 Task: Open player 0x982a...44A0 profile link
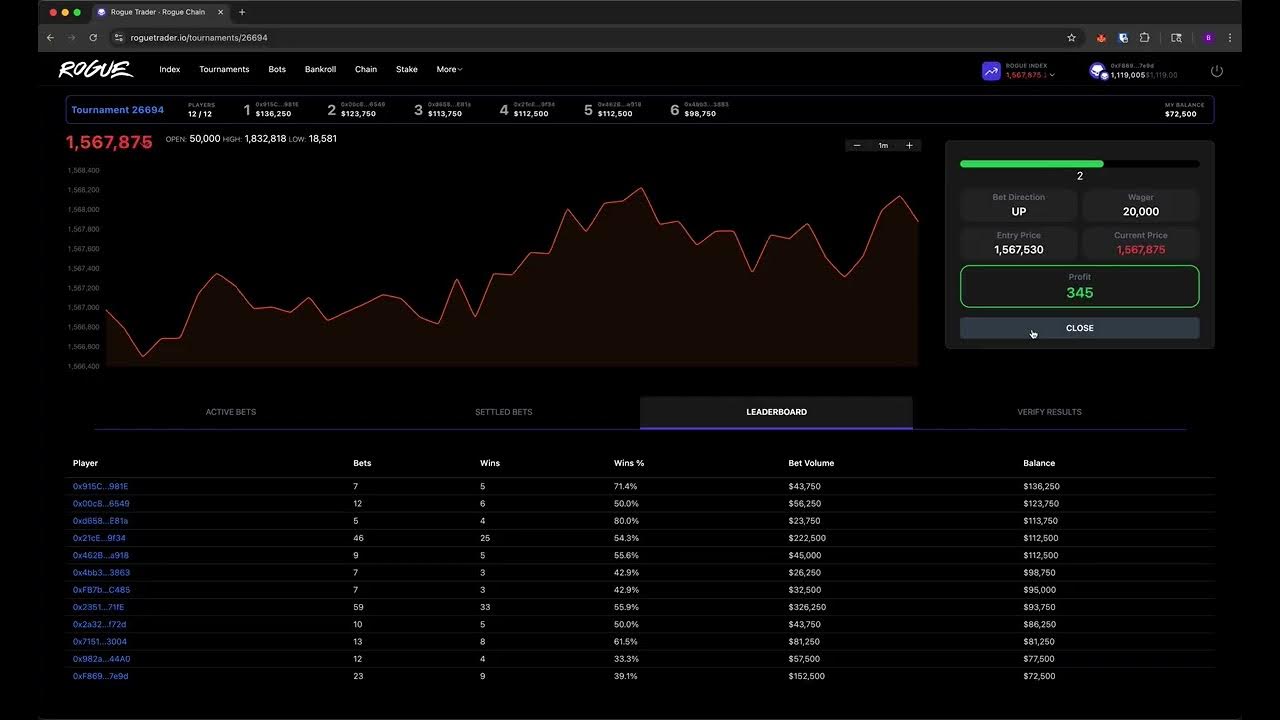tap(101, 659)
